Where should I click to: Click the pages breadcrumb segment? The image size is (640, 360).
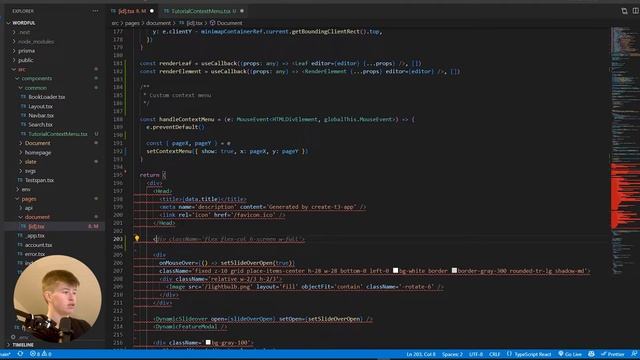[x=132, y=23]
